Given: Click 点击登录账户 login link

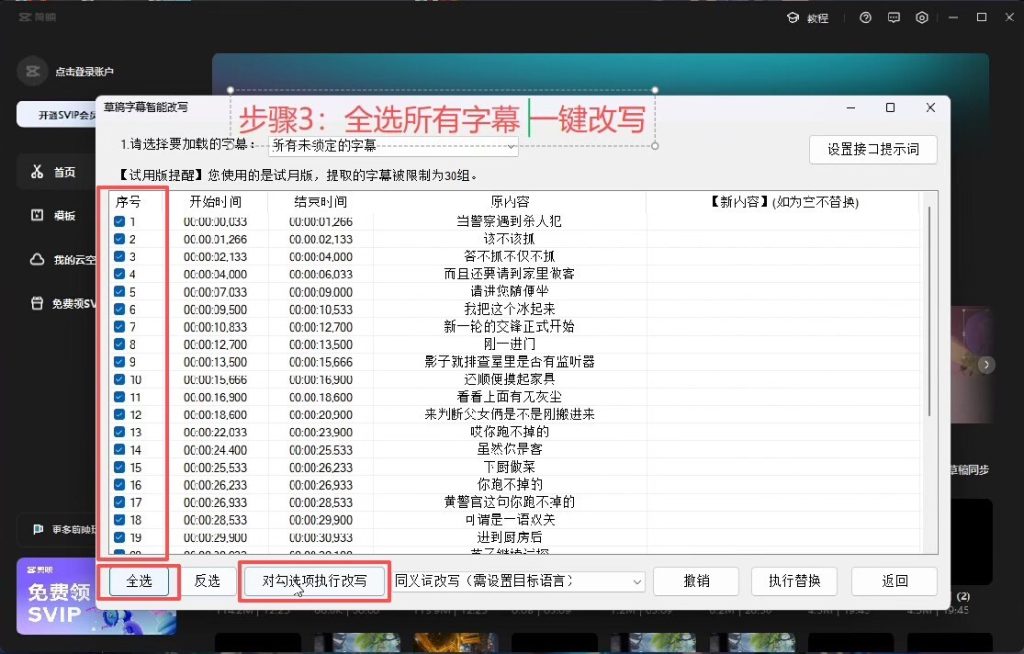Looking at the screenshot, I should [84, 72].
